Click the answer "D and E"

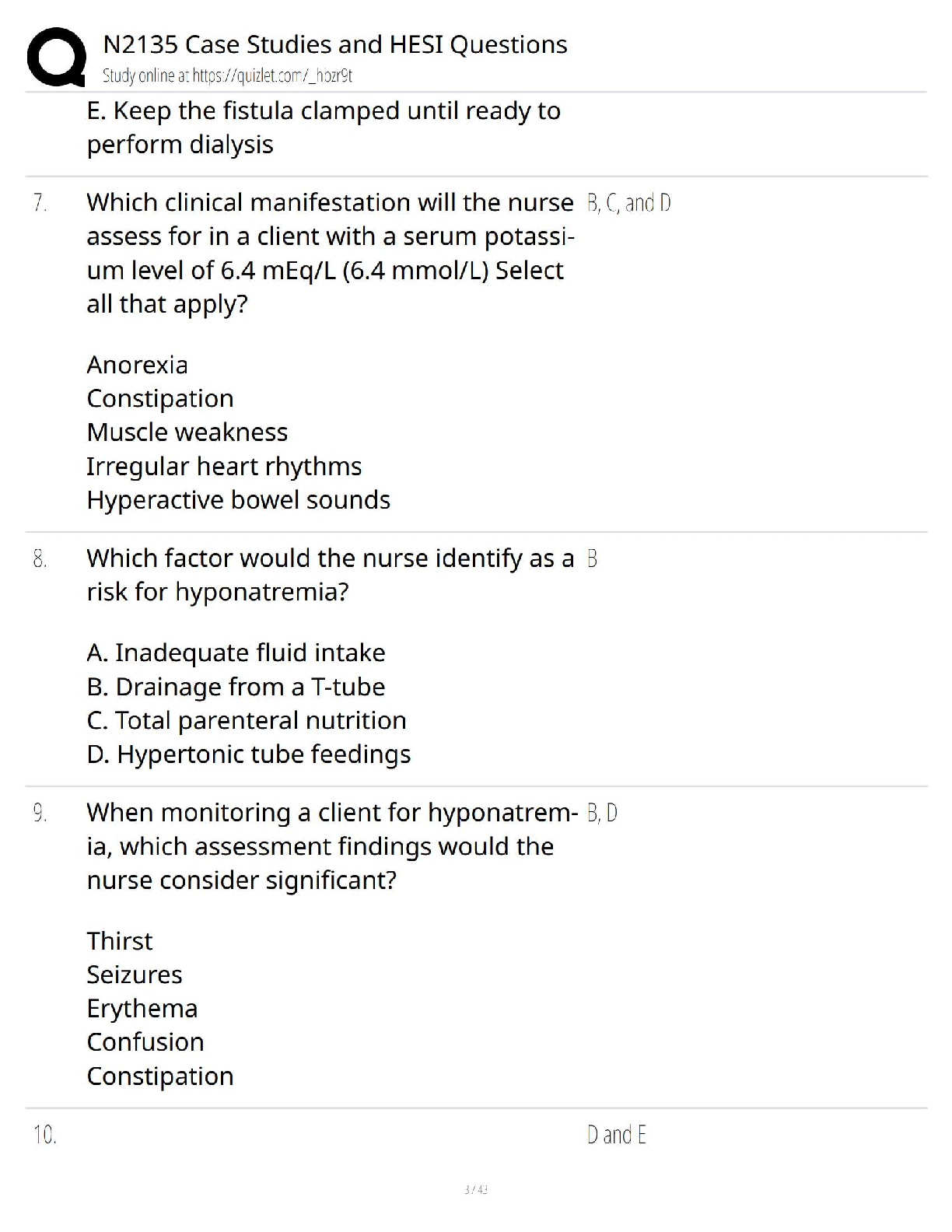pos(616,1136)
